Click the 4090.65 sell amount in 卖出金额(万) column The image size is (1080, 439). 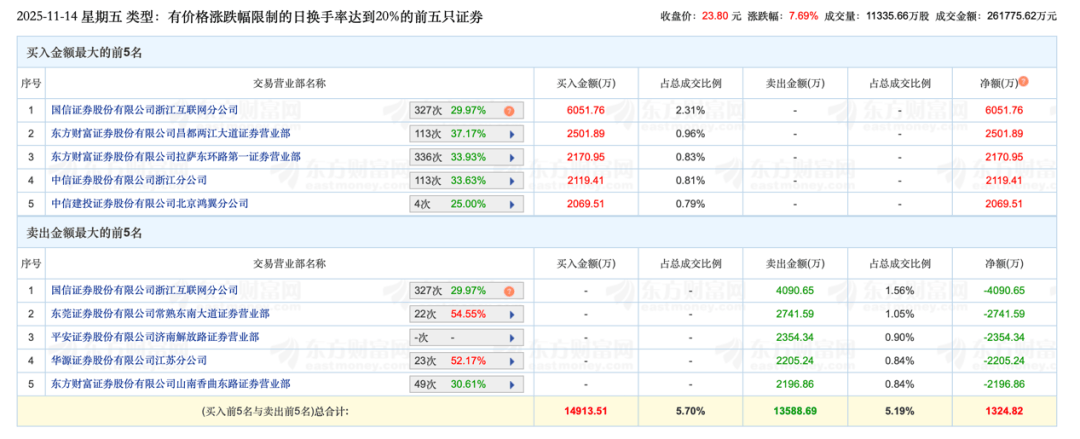coord(794,290)
